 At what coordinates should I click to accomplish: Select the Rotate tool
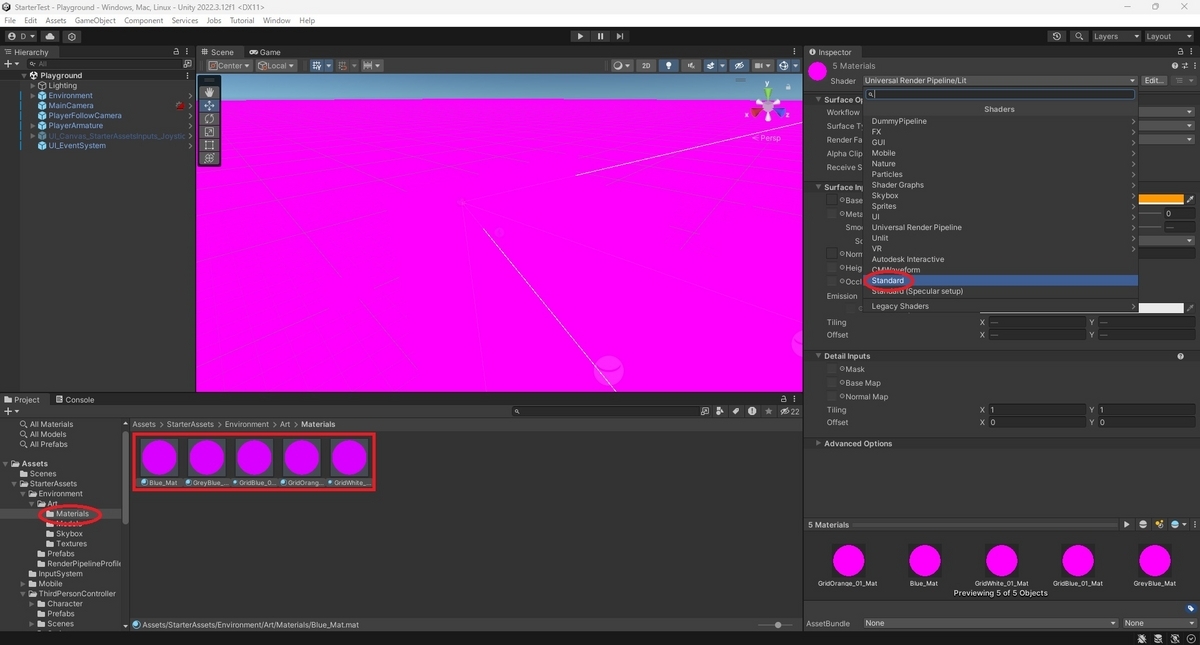click(209, 118)
